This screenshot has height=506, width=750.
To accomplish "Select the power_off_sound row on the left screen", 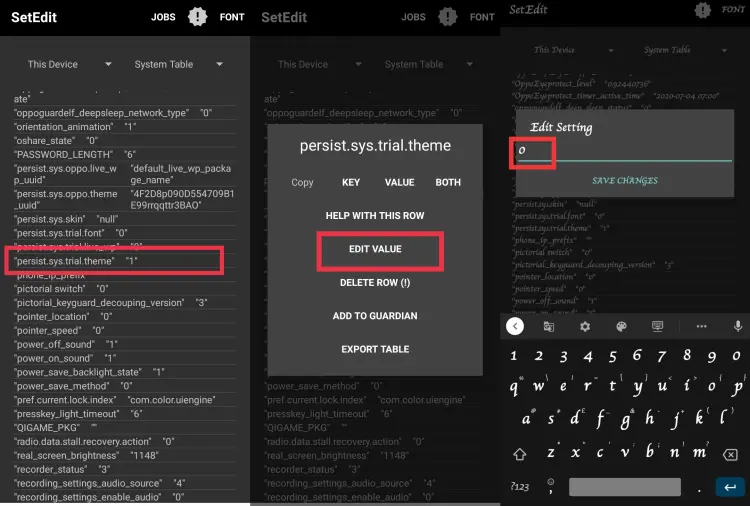I will click(x=124, y=344).
